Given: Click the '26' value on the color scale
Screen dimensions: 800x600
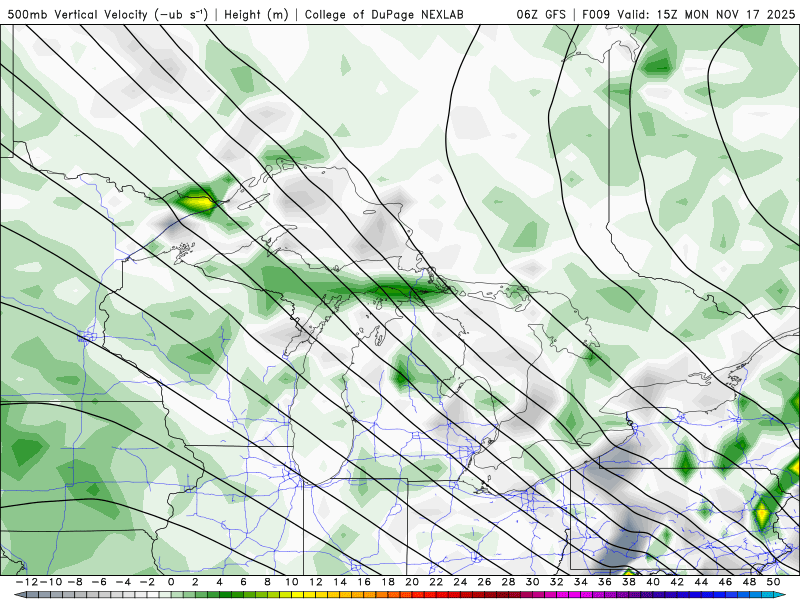Looking at the screenshot, I should point(484,582).
